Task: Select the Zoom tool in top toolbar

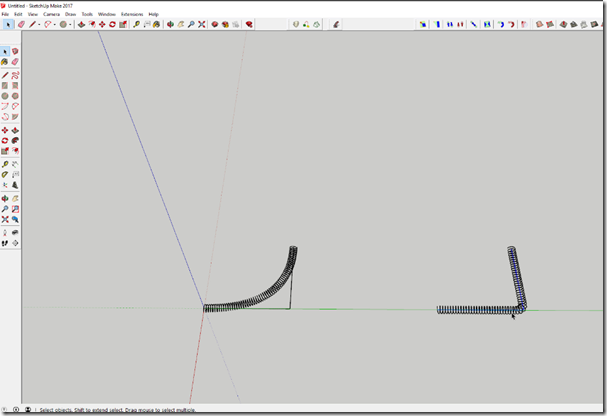Action: pos(191,24)
